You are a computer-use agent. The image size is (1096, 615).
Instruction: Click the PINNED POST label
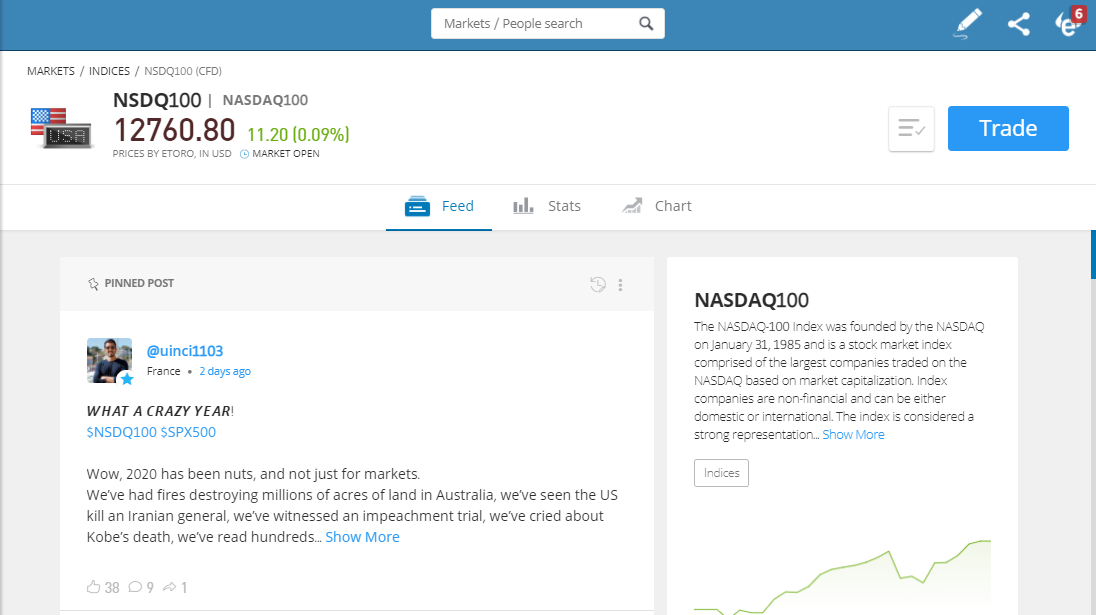139,283
